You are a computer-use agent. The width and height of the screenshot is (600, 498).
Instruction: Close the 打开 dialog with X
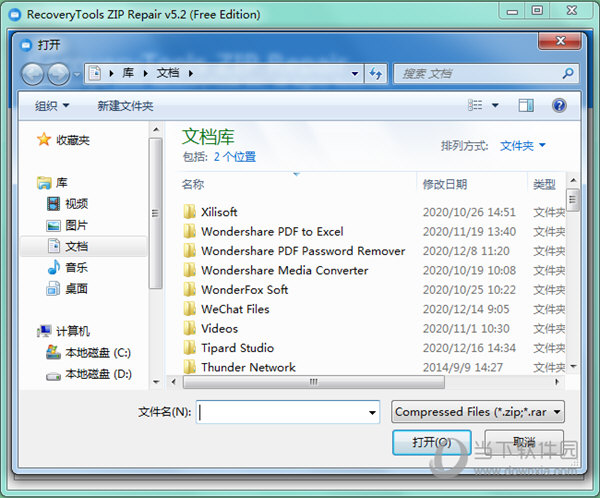(x=560, y=41)
